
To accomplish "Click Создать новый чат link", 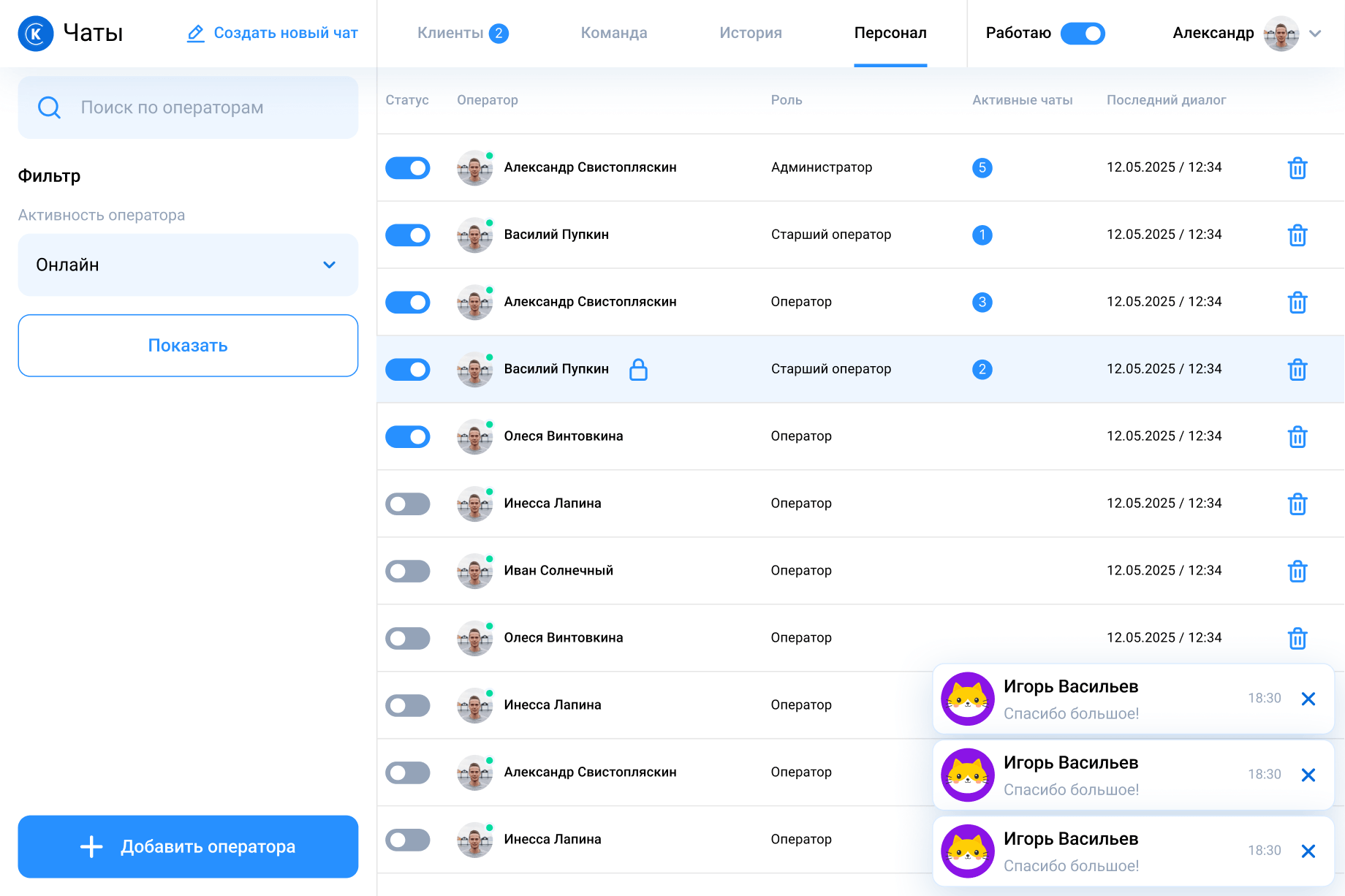I will 286,33.
